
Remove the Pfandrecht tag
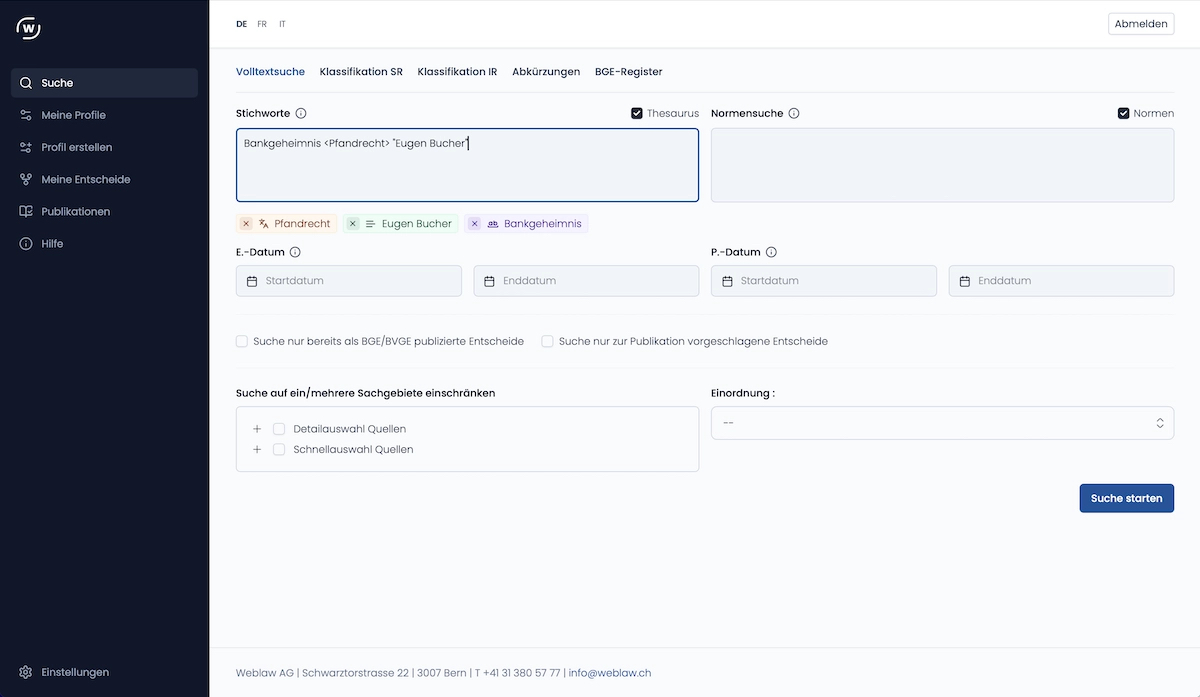coord(246,224)
